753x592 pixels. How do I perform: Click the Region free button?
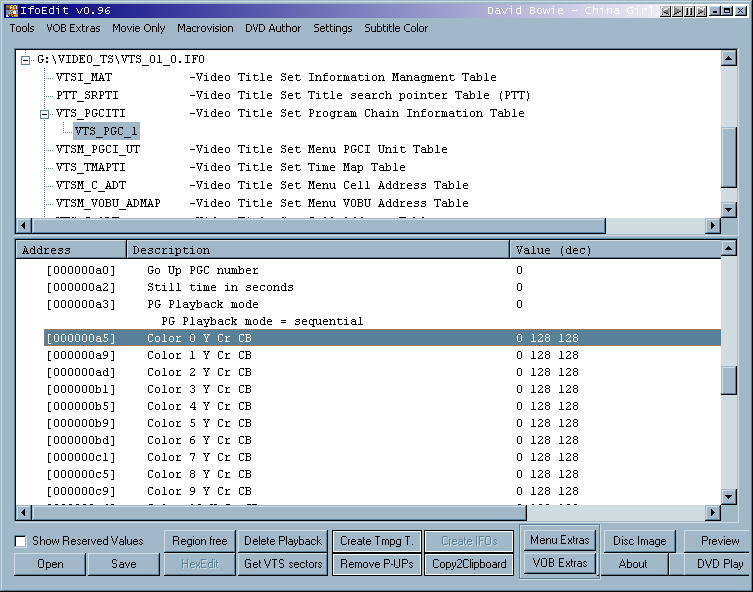pos(200,541)
